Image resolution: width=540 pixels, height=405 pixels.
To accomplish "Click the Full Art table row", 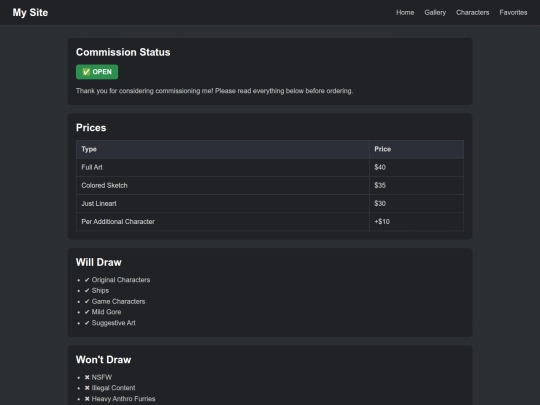I will pos(270,167).
